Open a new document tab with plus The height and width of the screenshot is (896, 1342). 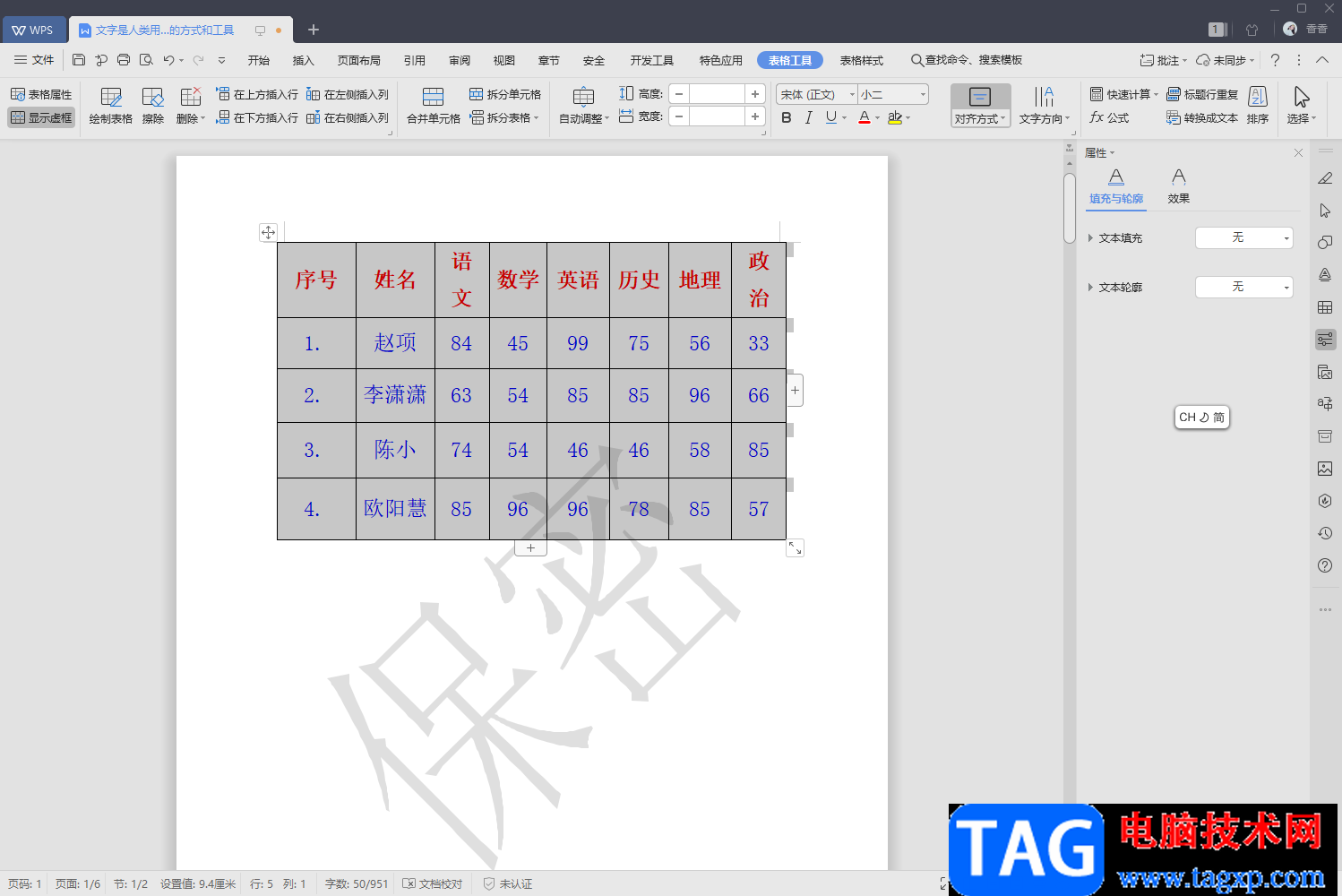314,30
